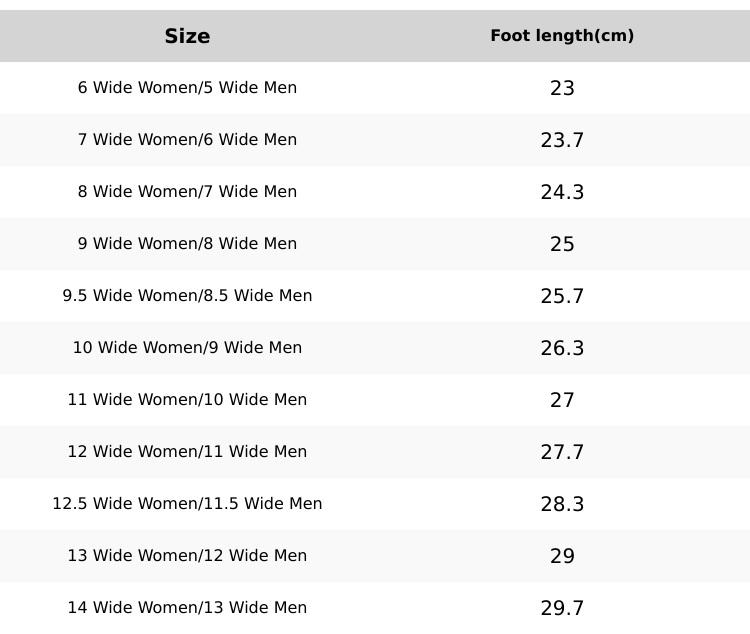The image size is (750, 634).
Task: Click the 25.7 foot length cell
Action: click(562, 296)
